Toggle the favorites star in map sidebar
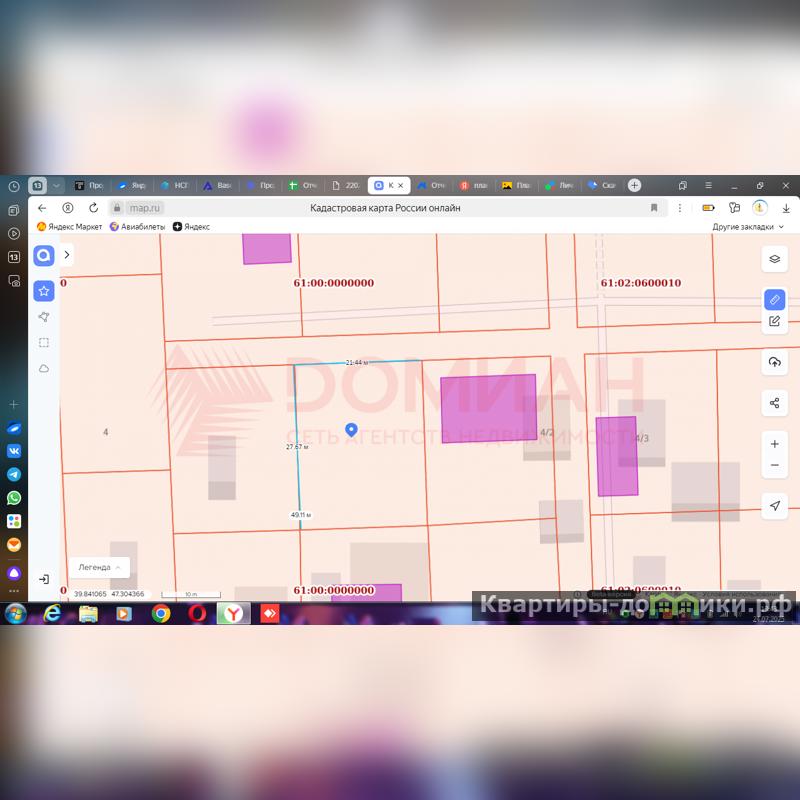This screenshot has height=800, width=800. pos(44,291)
